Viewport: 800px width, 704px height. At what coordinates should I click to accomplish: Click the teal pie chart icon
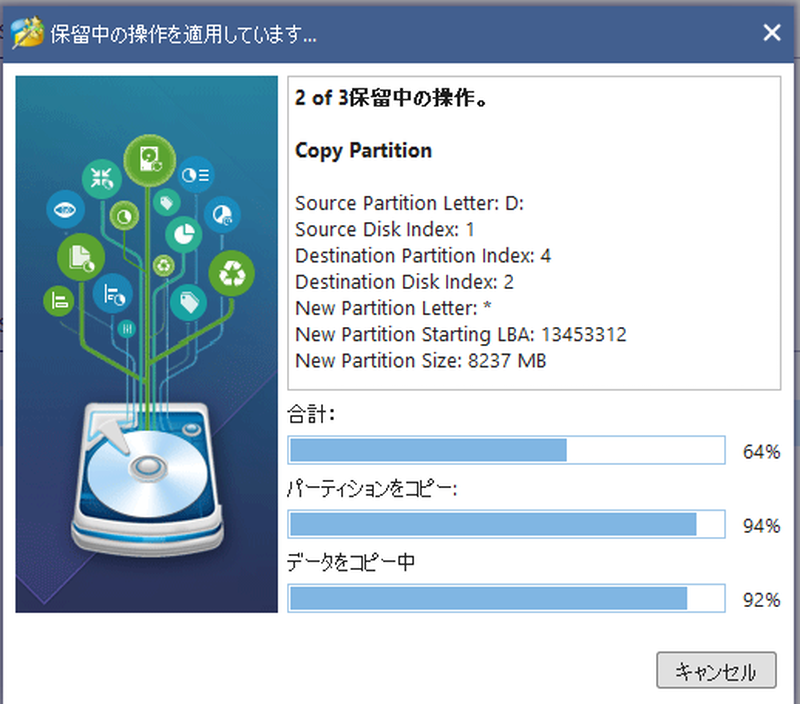point(184,235)
